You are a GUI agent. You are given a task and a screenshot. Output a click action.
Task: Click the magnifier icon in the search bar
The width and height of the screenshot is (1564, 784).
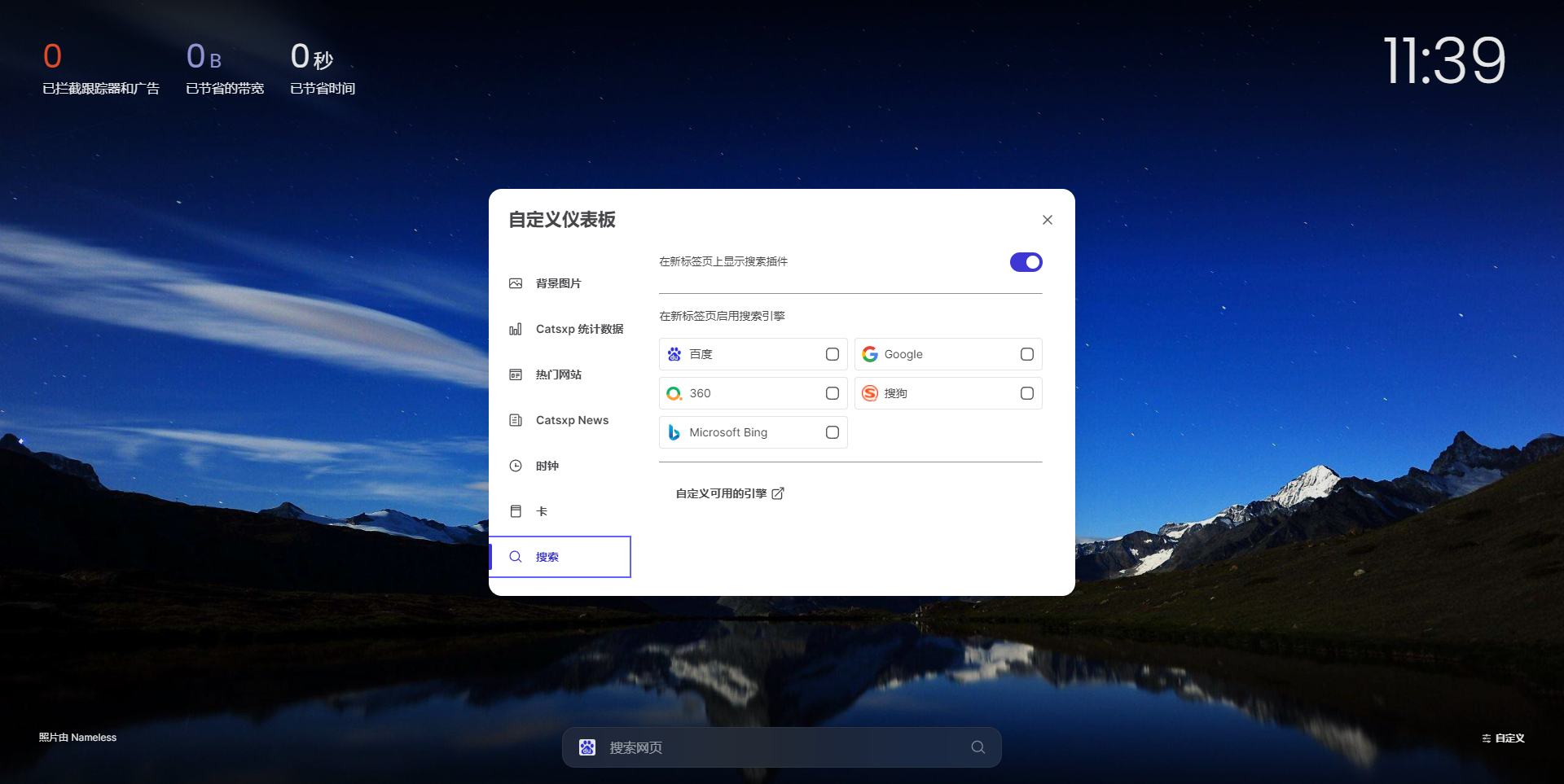[977, 747]
